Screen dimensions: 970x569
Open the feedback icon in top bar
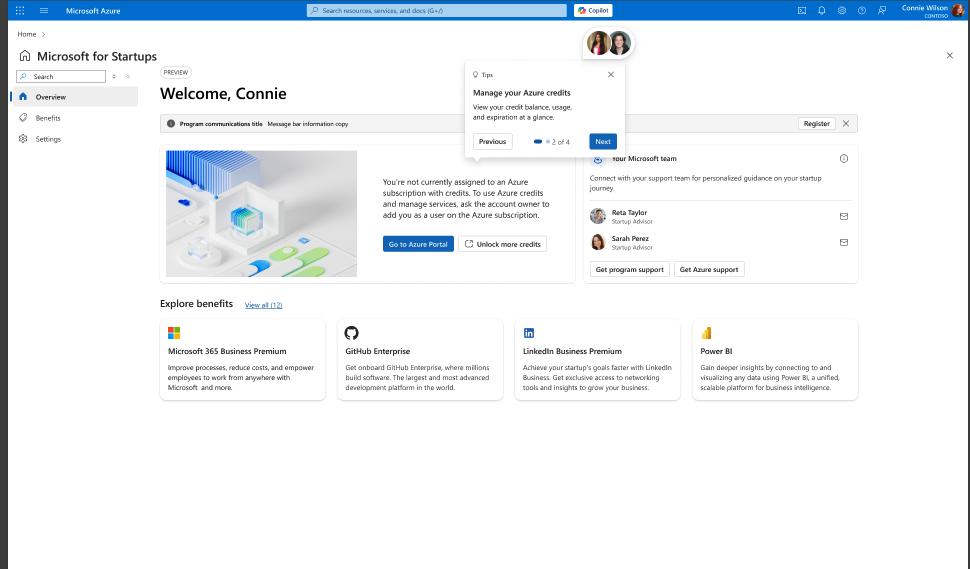pos(882,11)
